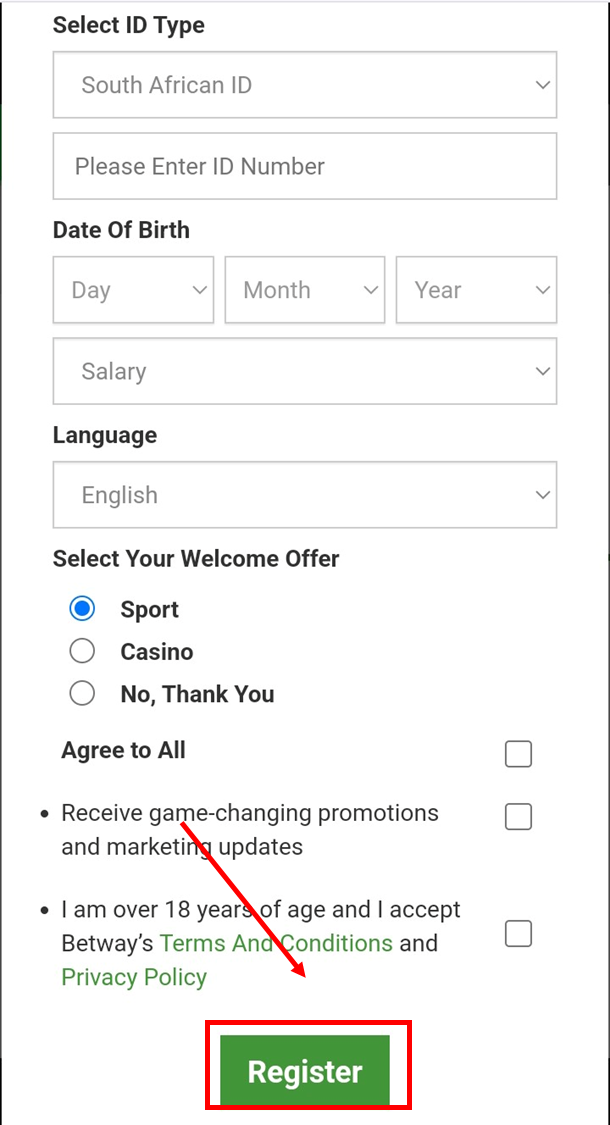
Task: Open the Salary dropdown
Action: [304, 371]
